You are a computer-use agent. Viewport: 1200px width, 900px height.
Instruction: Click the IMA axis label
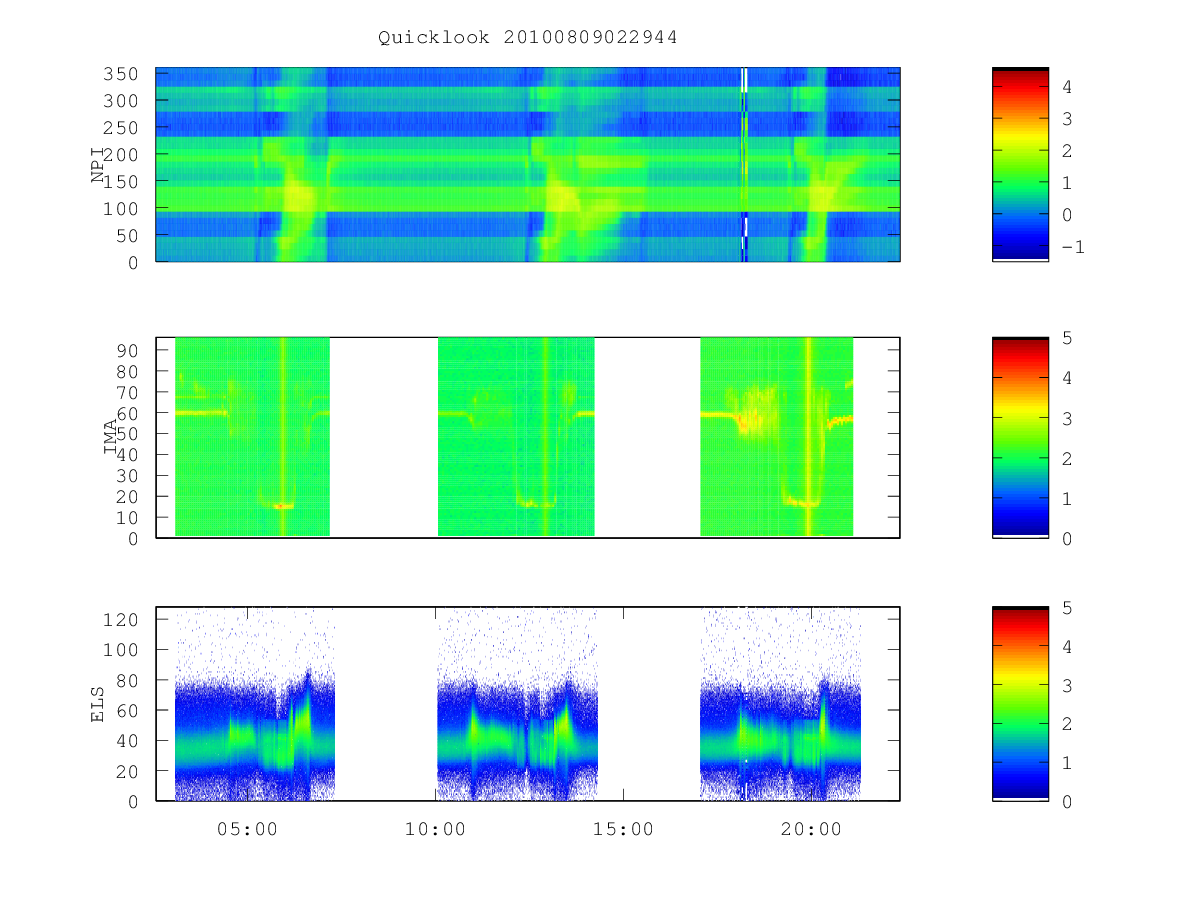coord(111,437)
